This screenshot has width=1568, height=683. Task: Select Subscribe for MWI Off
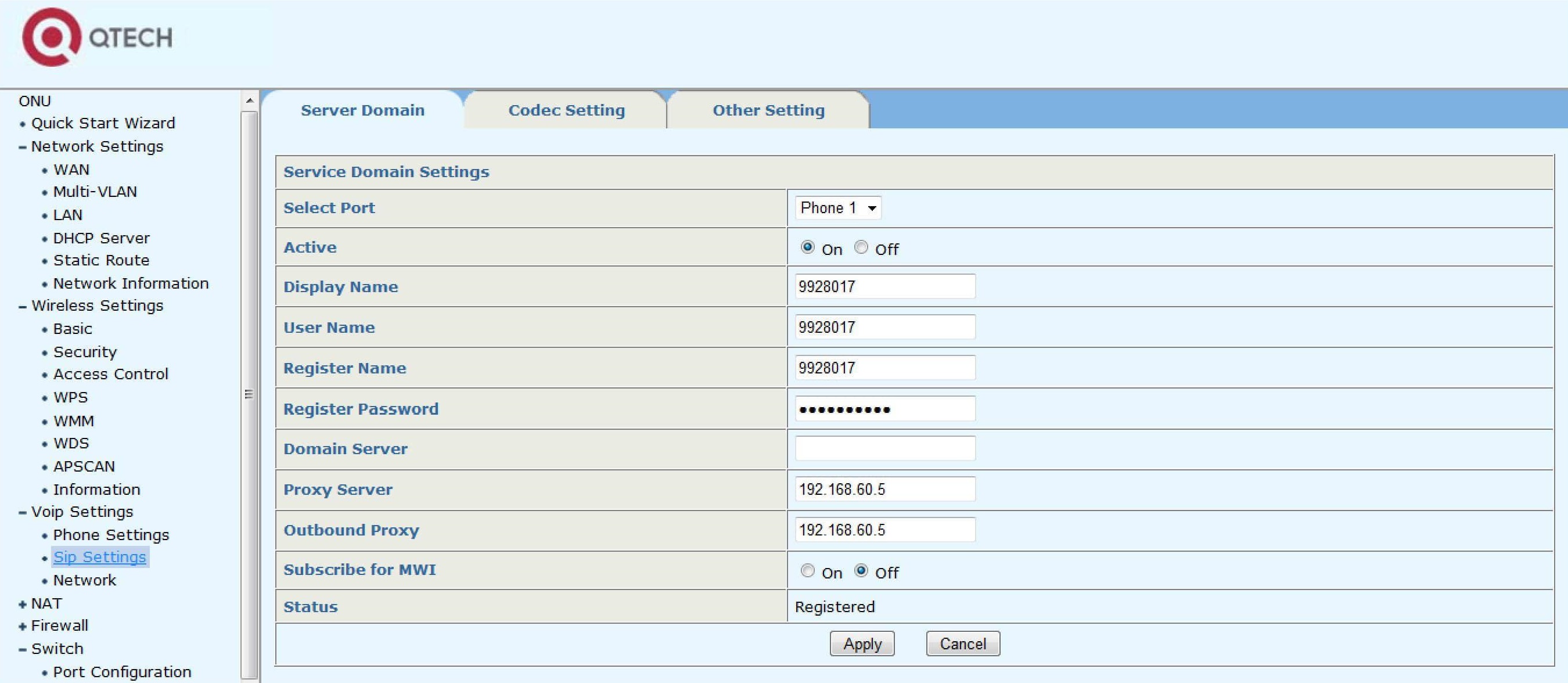coord(861,571)
